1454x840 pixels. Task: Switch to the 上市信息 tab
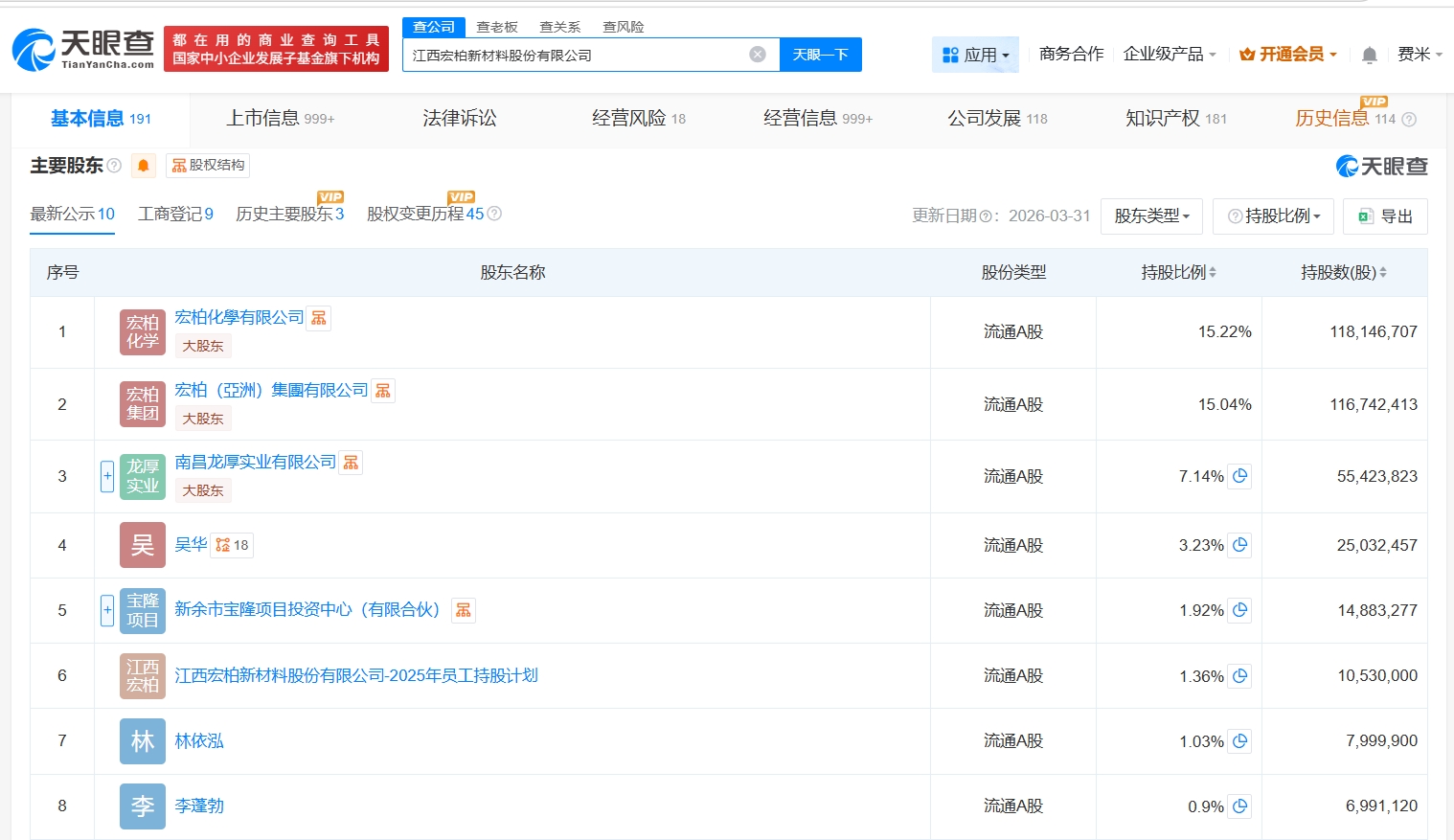coord(280,119)
